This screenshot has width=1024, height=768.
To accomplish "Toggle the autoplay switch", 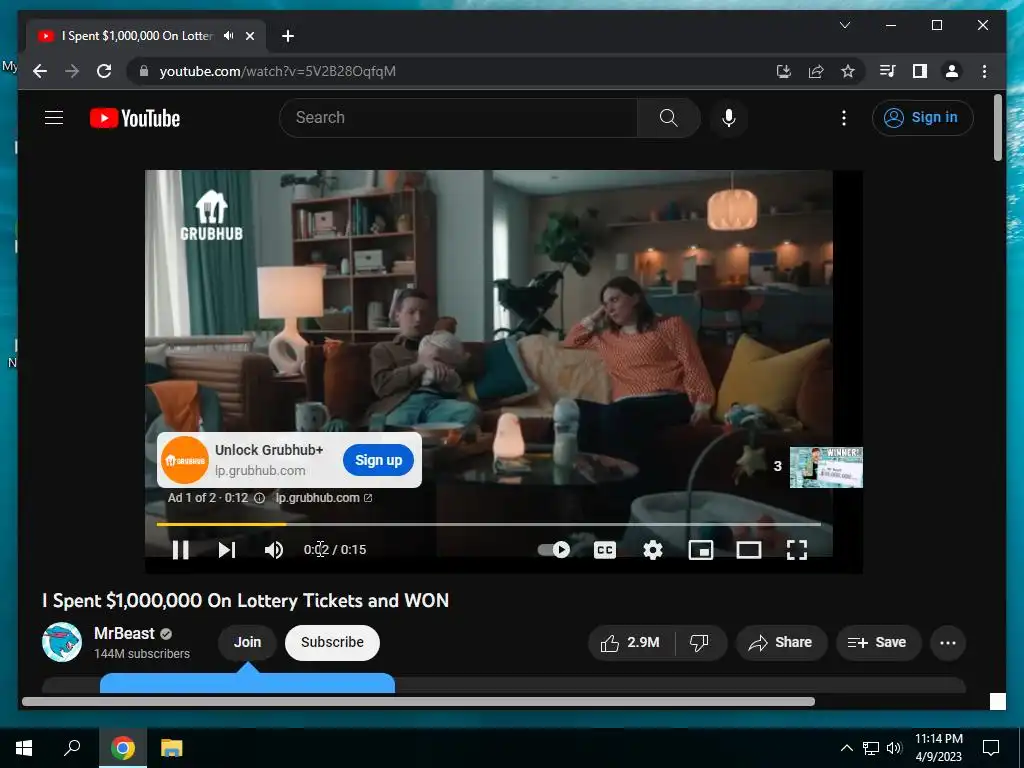I will (554, 550).
